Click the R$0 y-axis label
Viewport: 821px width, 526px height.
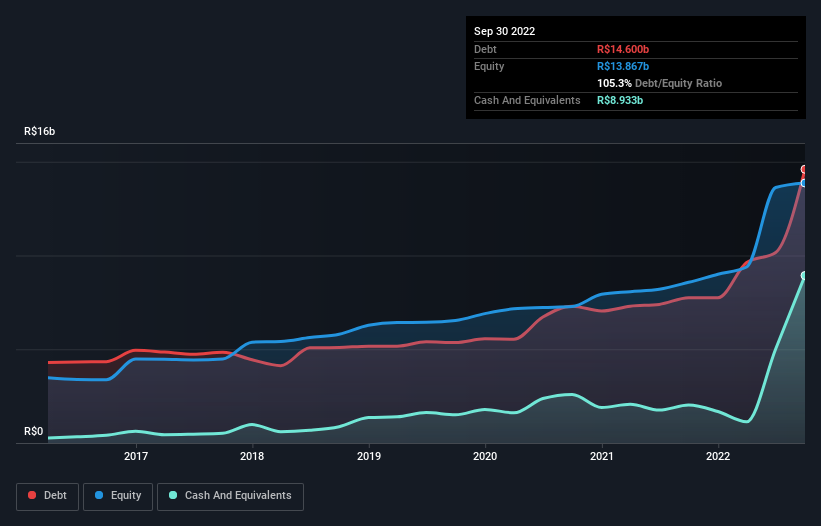pyautogui.click(x=34, y=431)
